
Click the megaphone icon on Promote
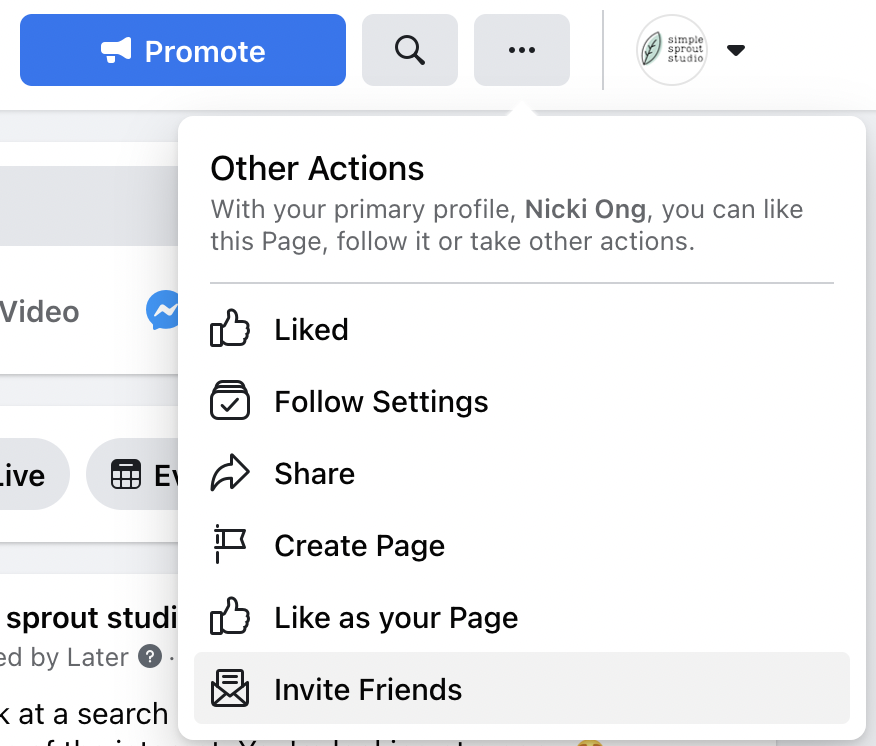(116, 51)
